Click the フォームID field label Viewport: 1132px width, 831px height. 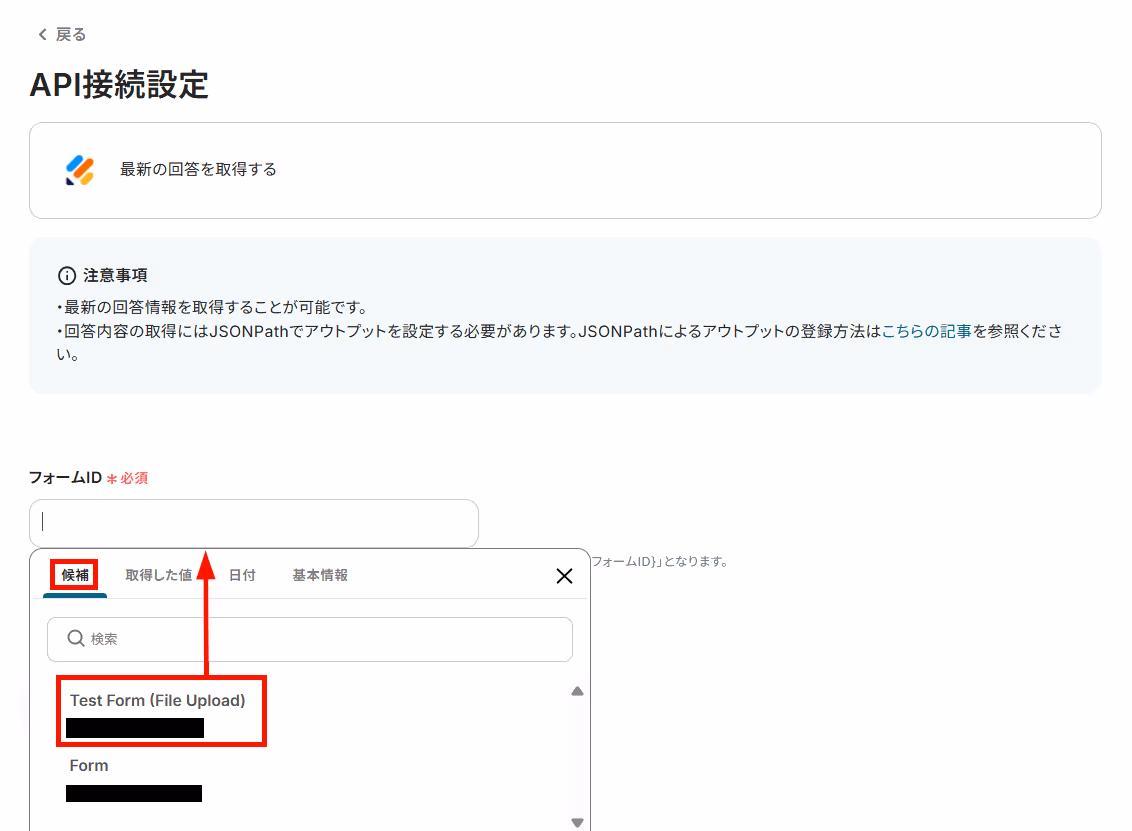[x=66, y=478]
